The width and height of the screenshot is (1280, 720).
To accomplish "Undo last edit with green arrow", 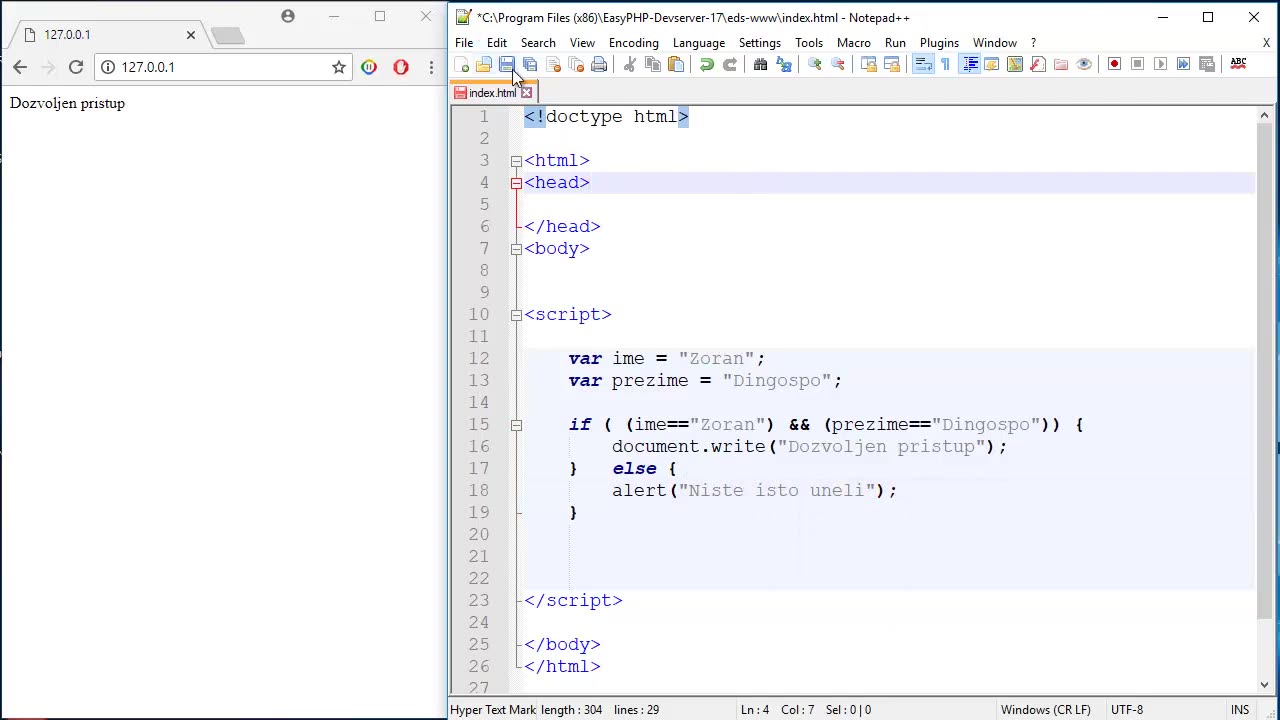I will tap(706, 64).
